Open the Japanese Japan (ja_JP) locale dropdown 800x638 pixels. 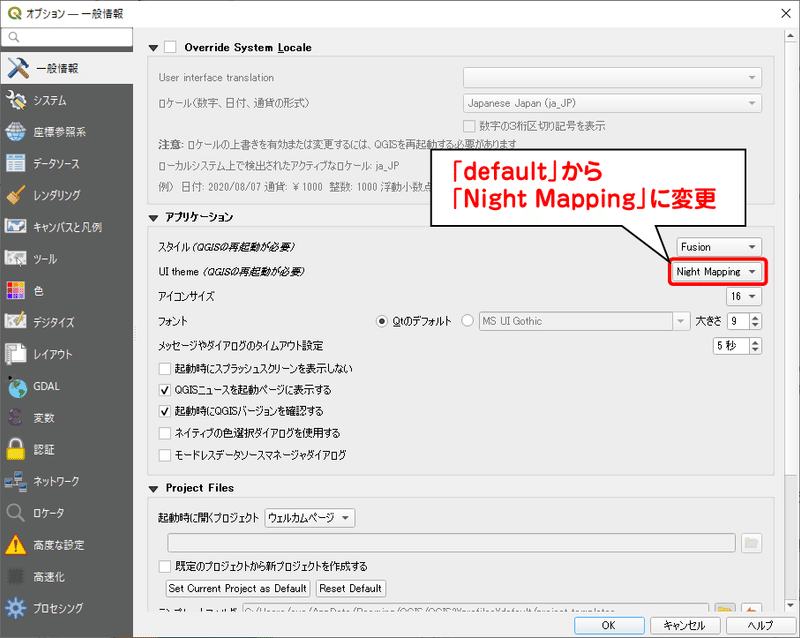(x=612, y=103)
